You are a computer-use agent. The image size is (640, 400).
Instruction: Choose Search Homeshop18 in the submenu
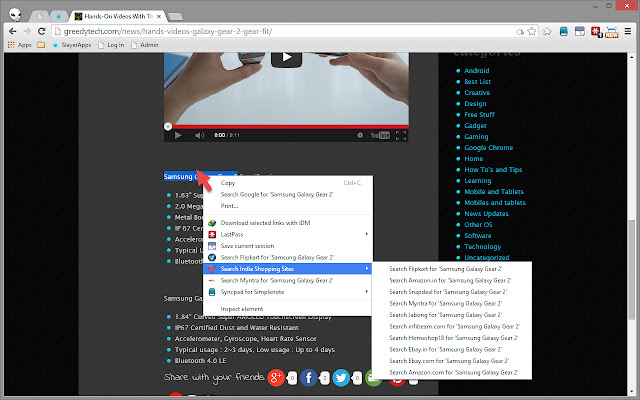452,338
